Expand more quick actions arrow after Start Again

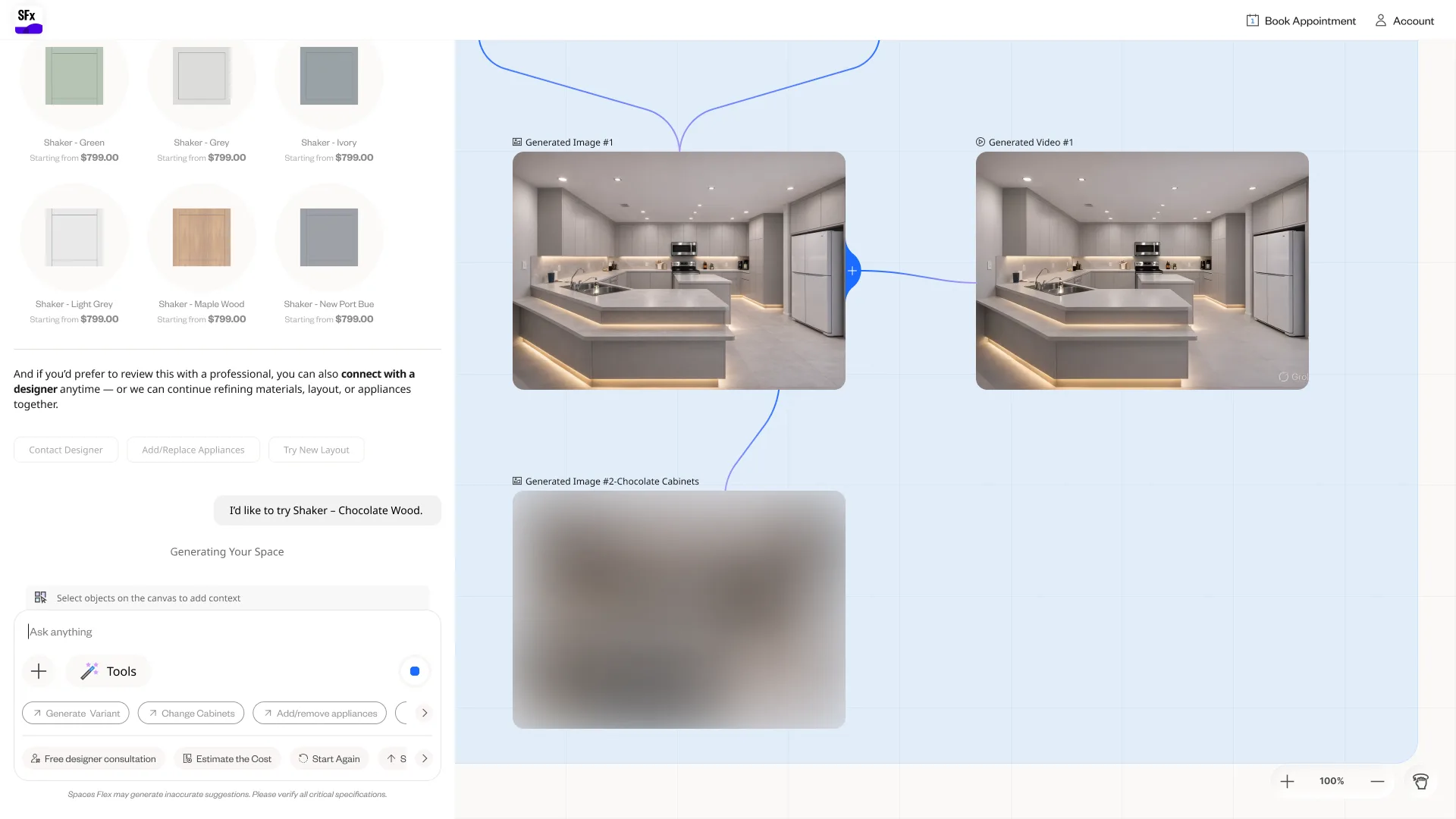[x=425, y=758]
